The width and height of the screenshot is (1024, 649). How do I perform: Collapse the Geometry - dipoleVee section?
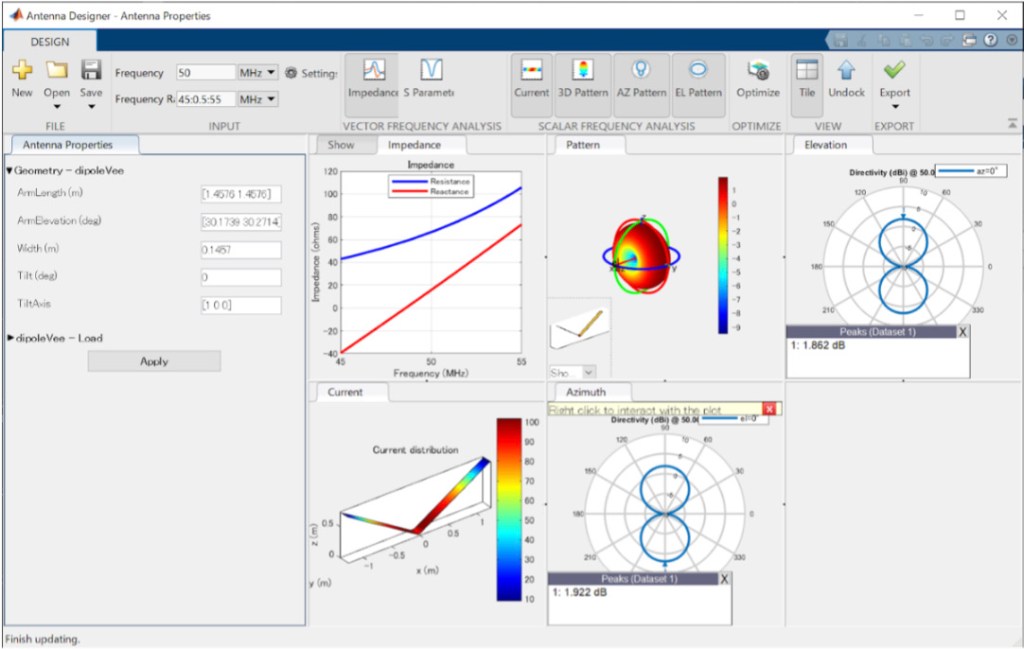pyautogui.click(x=10, y=171)
